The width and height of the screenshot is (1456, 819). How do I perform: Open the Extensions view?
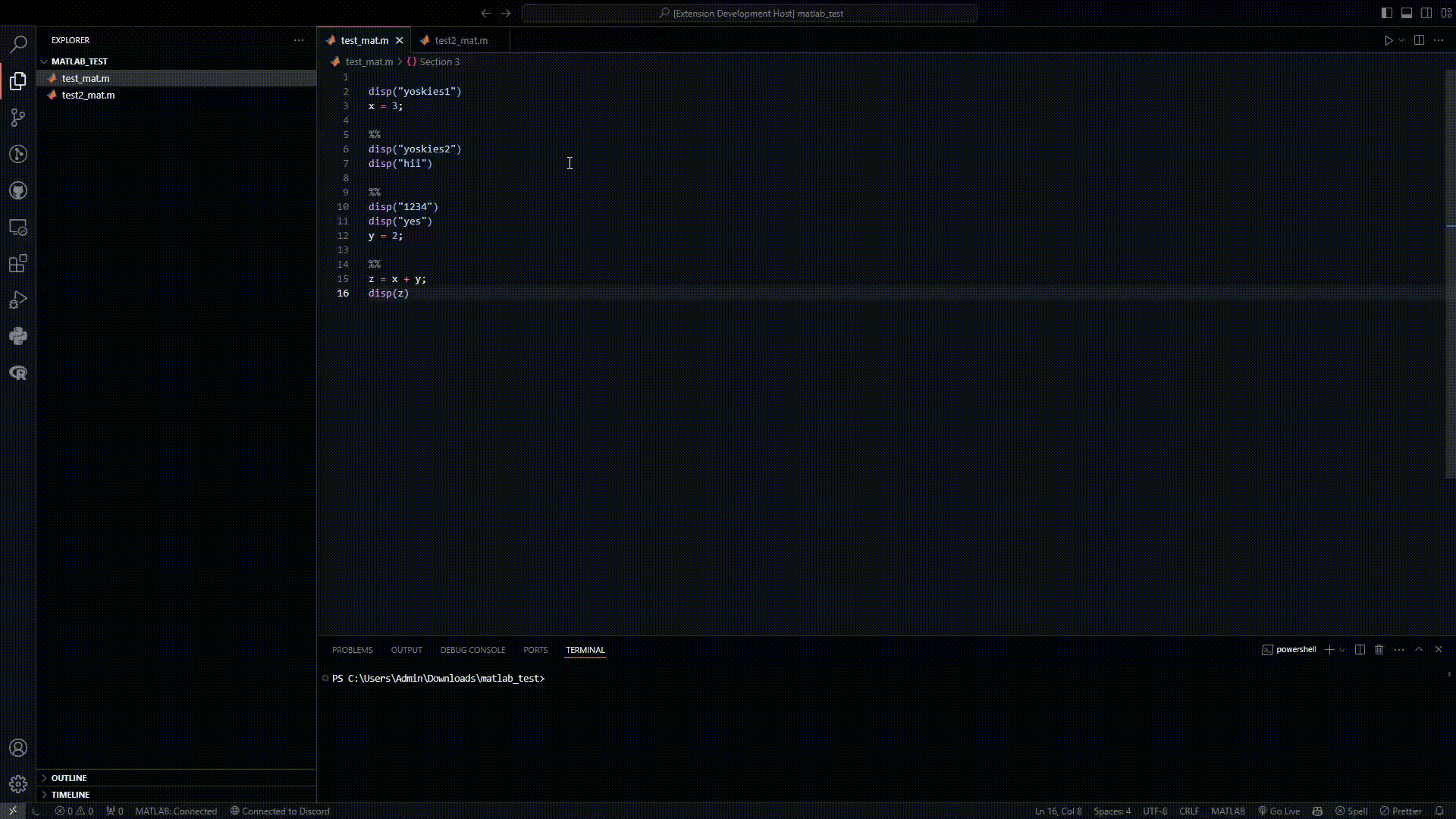18,263
